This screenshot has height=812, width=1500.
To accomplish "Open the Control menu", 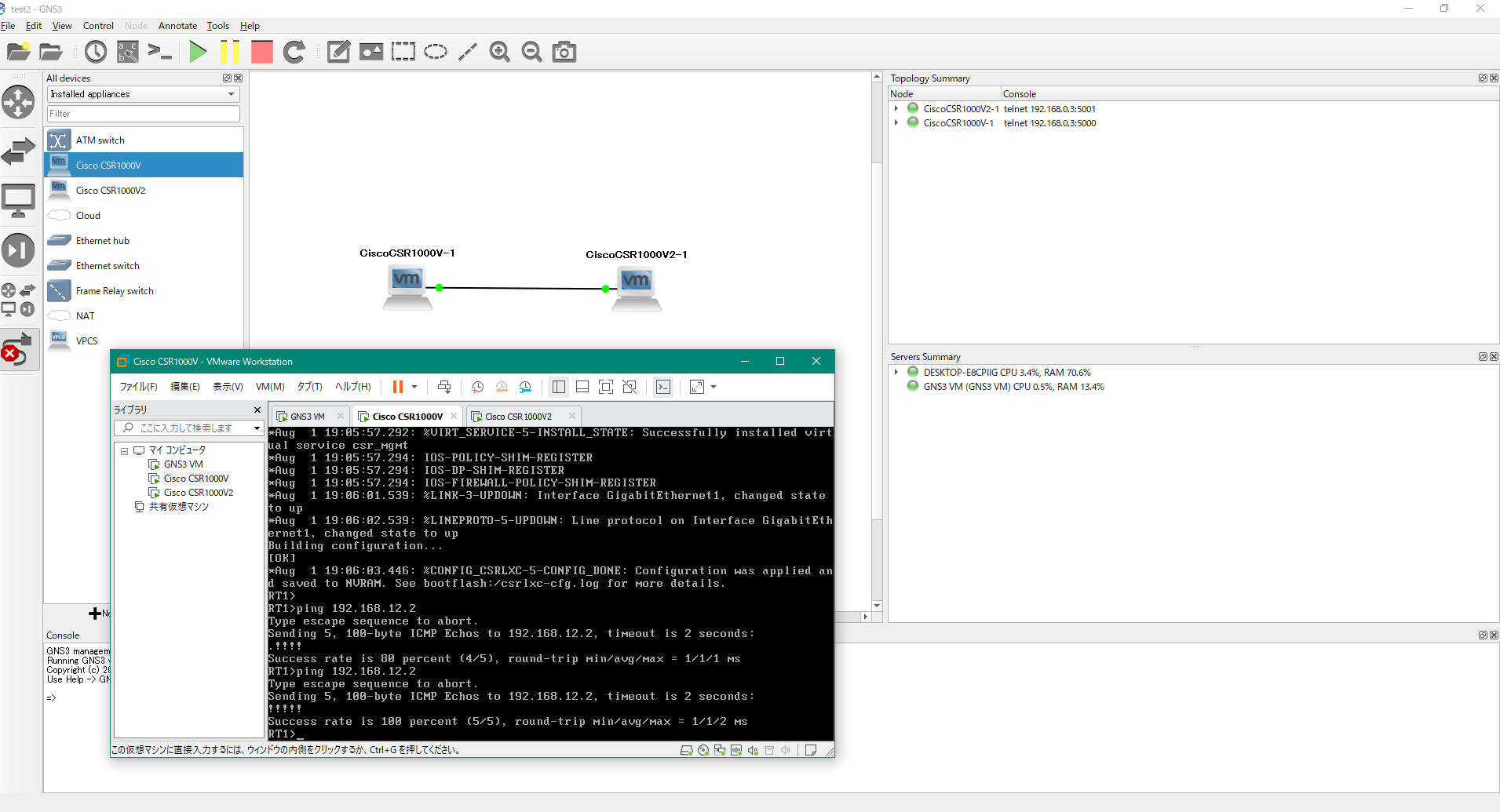I will pyautogui.click(x=98, y=26).
